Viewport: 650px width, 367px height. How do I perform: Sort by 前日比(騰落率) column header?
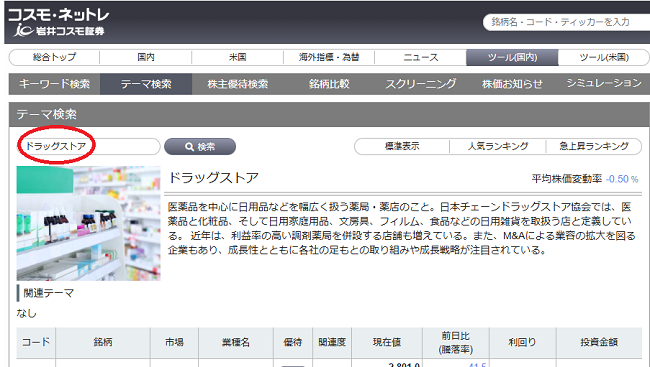(456, 343)
